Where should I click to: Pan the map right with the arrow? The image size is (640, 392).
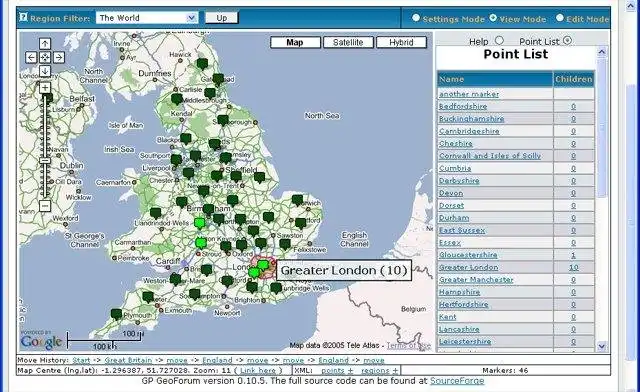(x=59, y=57)
